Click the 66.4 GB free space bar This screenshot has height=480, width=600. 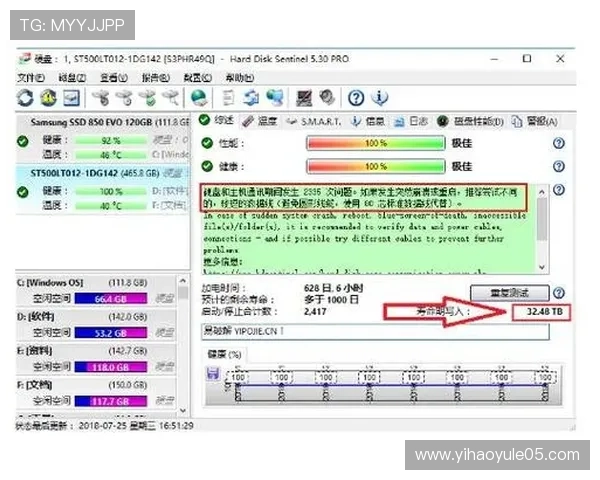[111, 299]
